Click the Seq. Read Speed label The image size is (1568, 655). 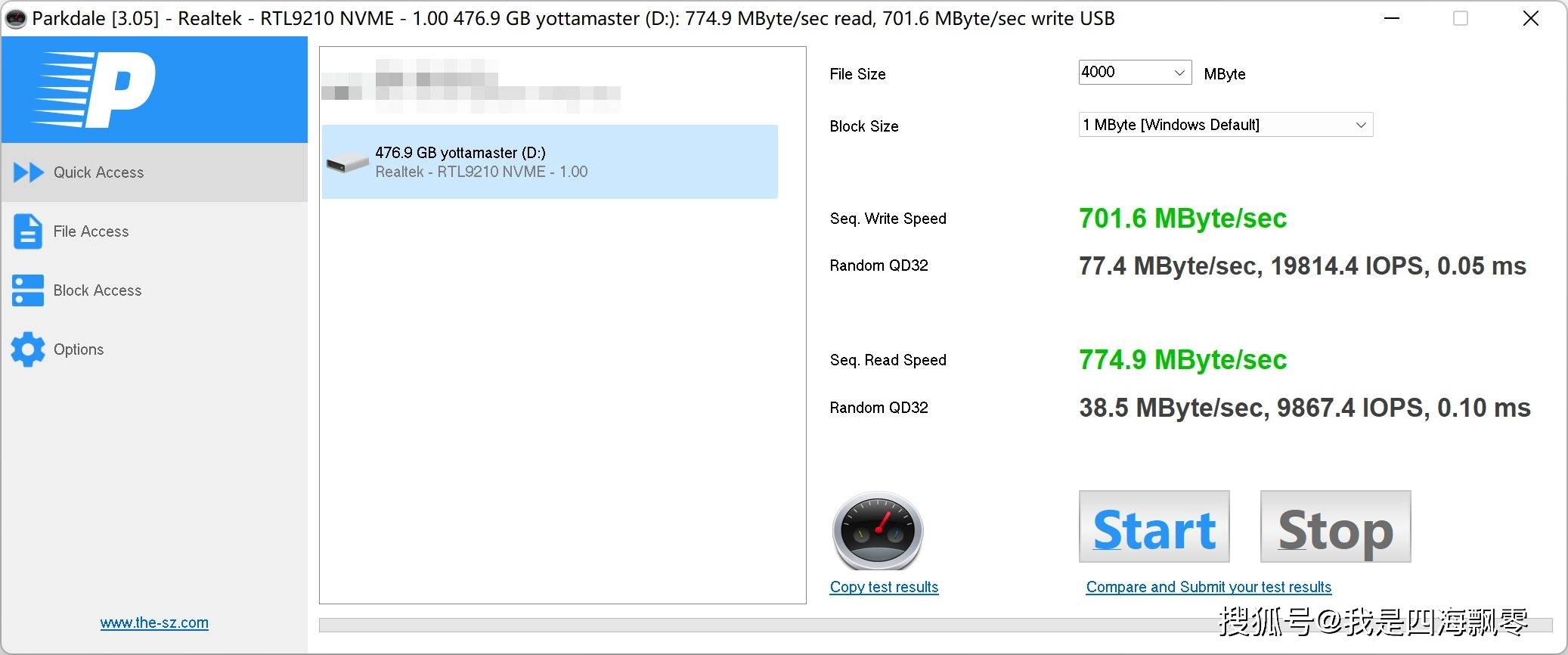(888, 360)
